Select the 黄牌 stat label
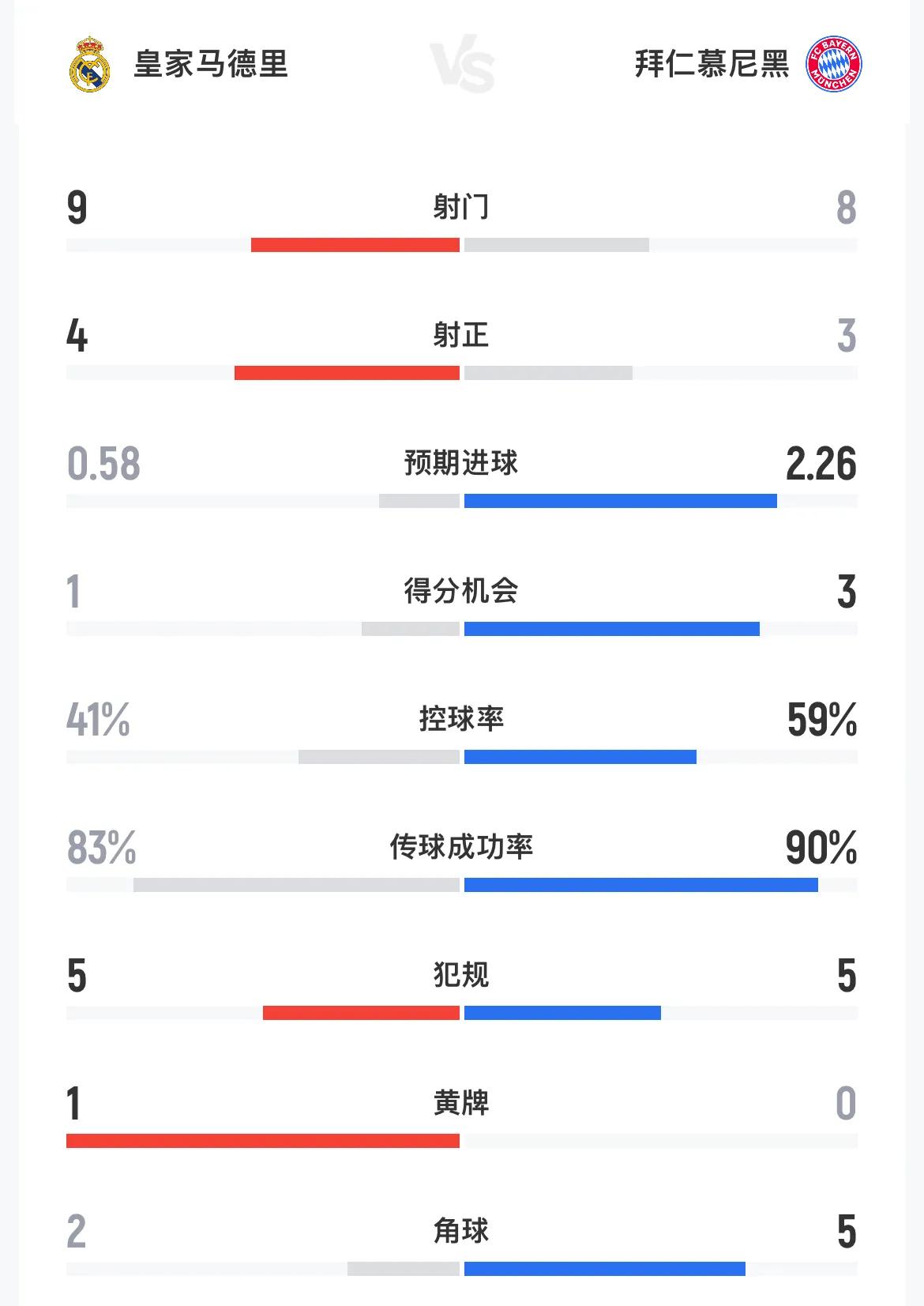Viewport: 924px width, 1306px height. click(x=461, y=1103)
